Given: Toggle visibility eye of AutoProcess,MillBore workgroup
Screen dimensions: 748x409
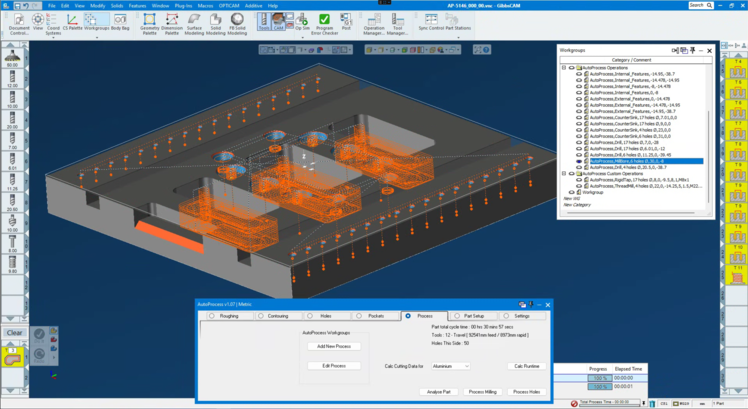Looking at the screenshot, I should (x=579, y=161).
